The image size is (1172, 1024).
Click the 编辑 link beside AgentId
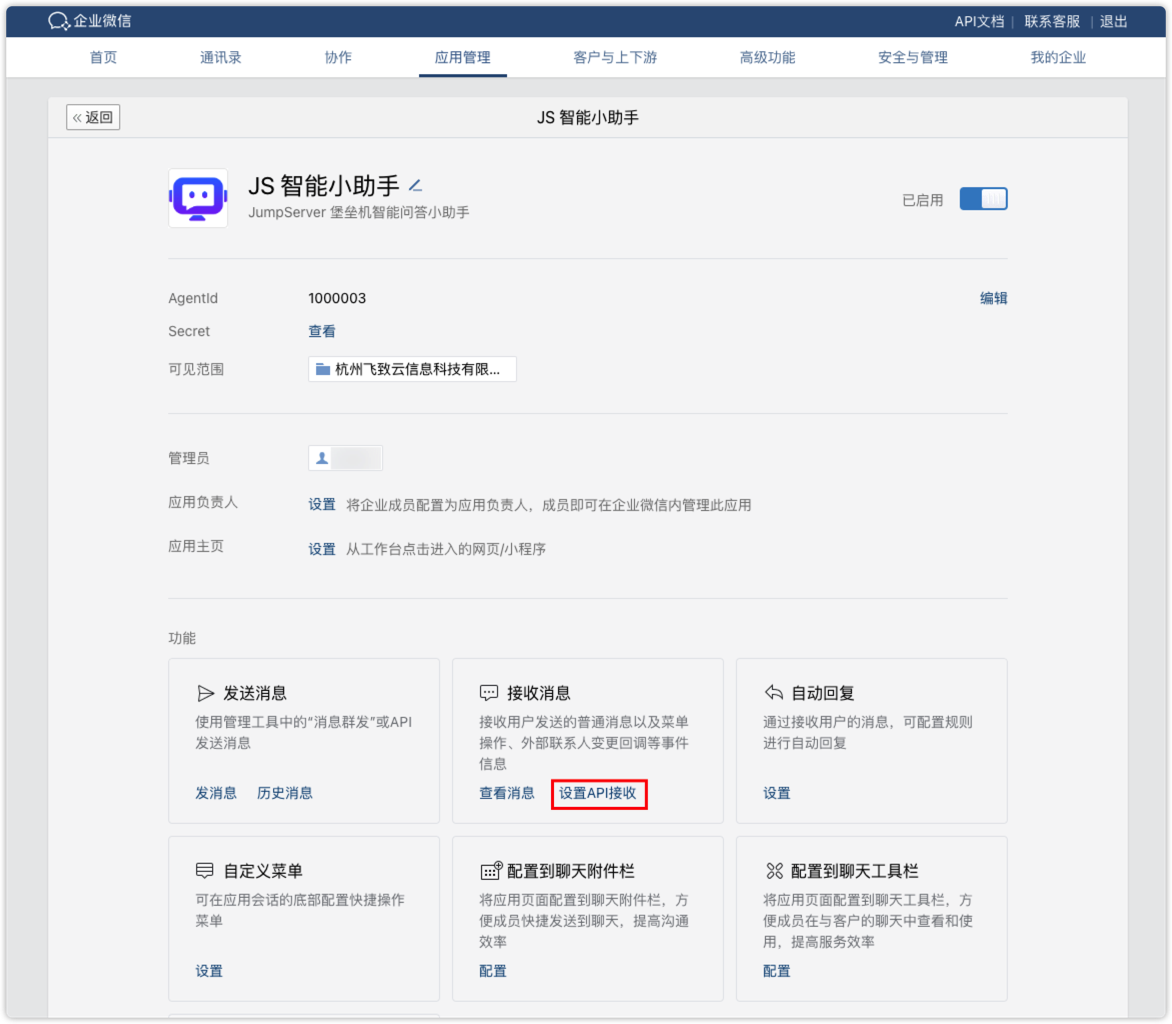[x=994, y=298]
